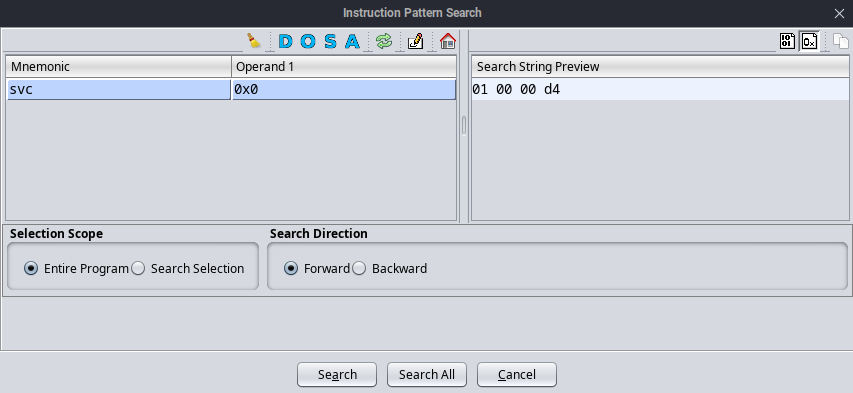Close the Instruction Pattern Search dialog

tap(839, 14)
